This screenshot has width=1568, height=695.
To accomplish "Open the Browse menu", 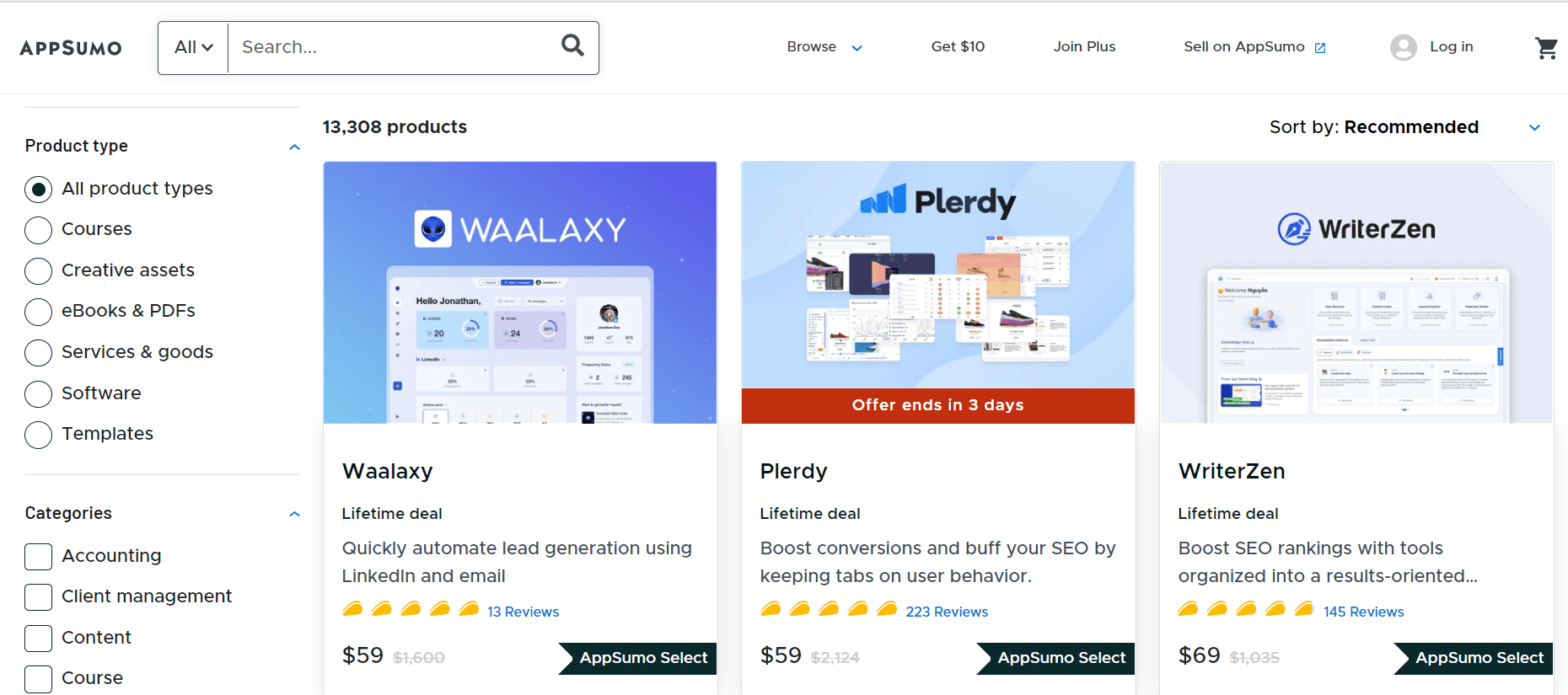I will click(x=824, y=47).
